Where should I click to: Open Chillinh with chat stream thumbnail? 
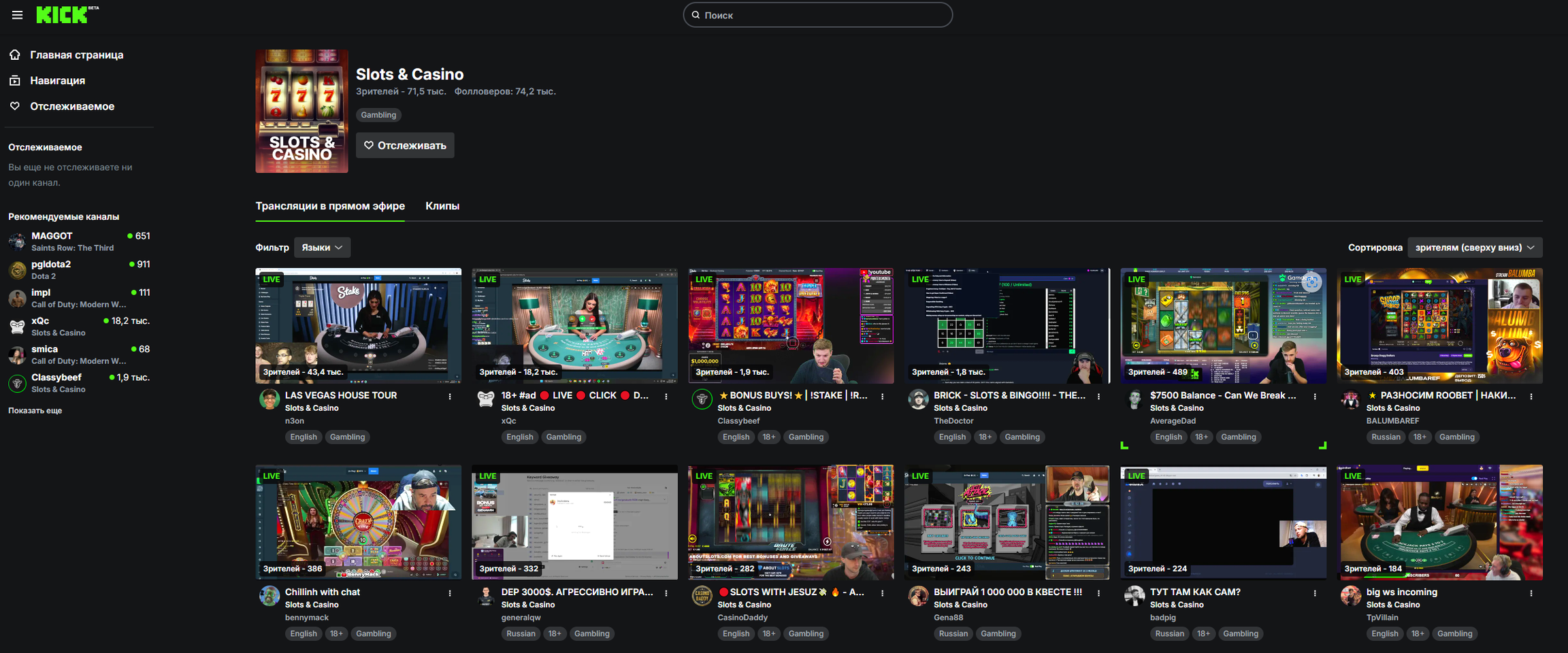coord(358,522)
